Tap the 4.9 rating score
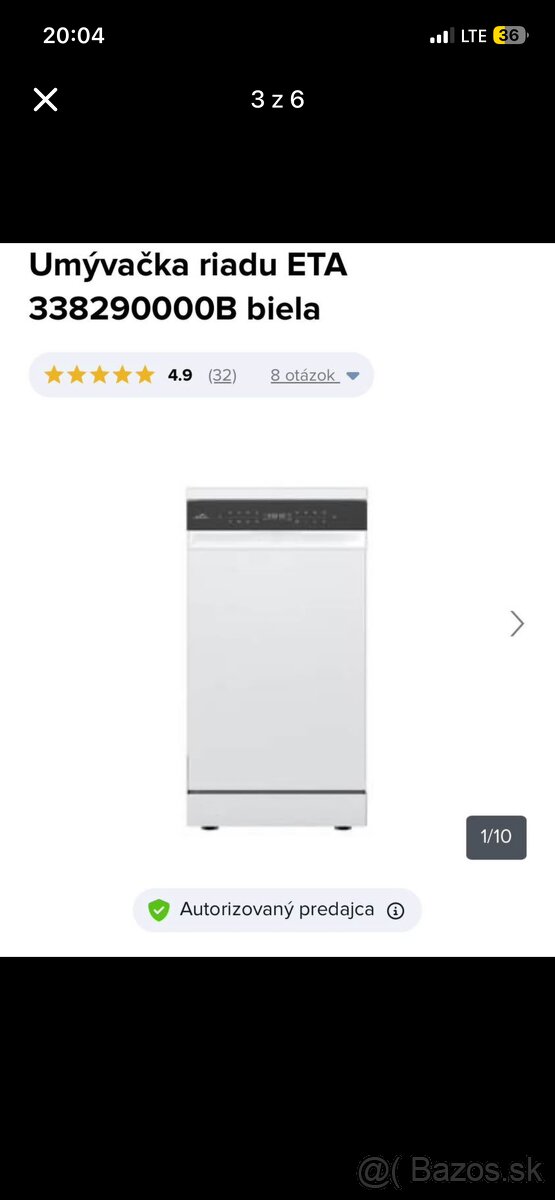 tap(180, 375)
